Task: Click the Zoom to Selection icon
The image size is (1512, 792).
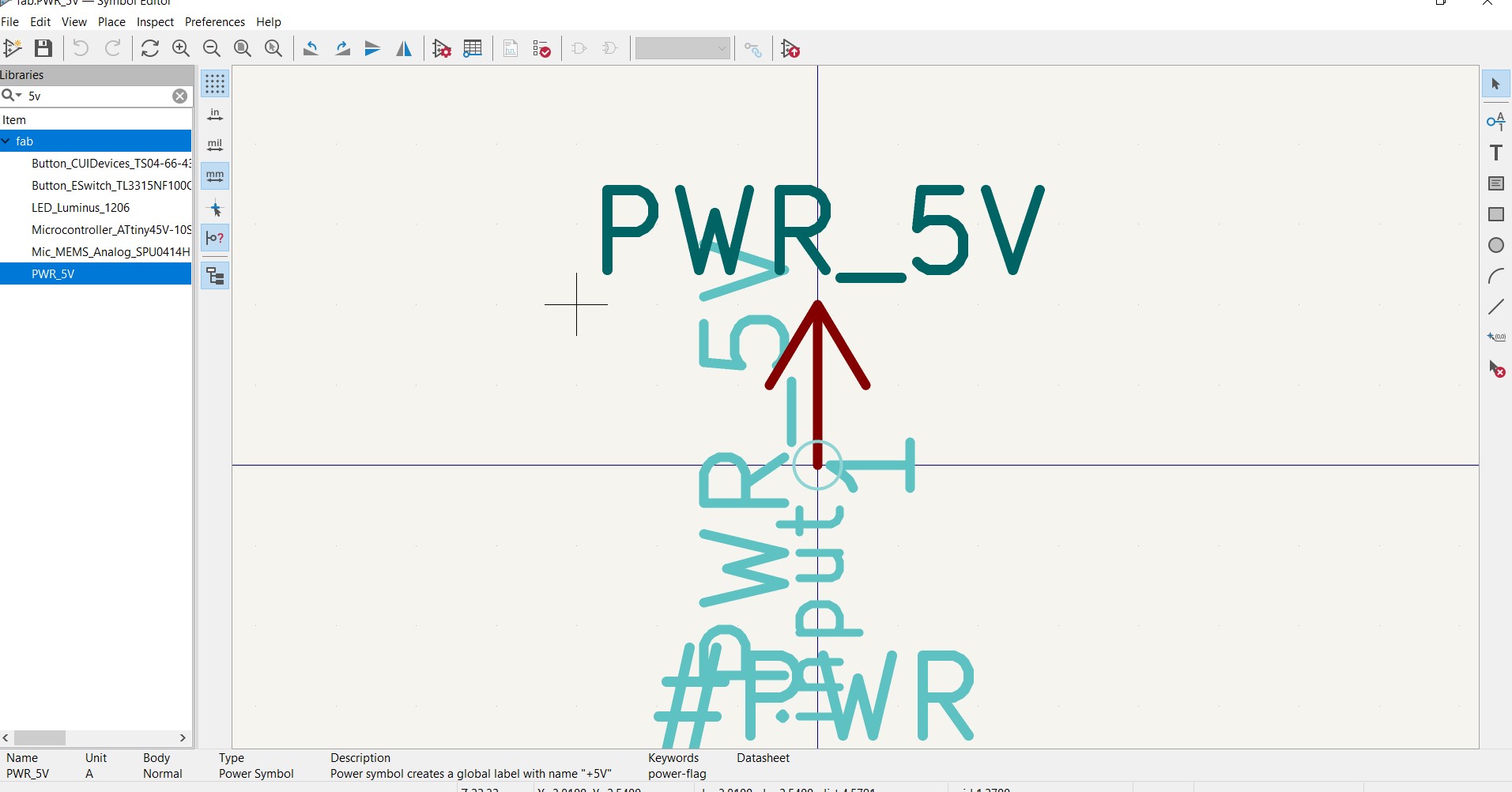Action: click(x=273, y=48)
